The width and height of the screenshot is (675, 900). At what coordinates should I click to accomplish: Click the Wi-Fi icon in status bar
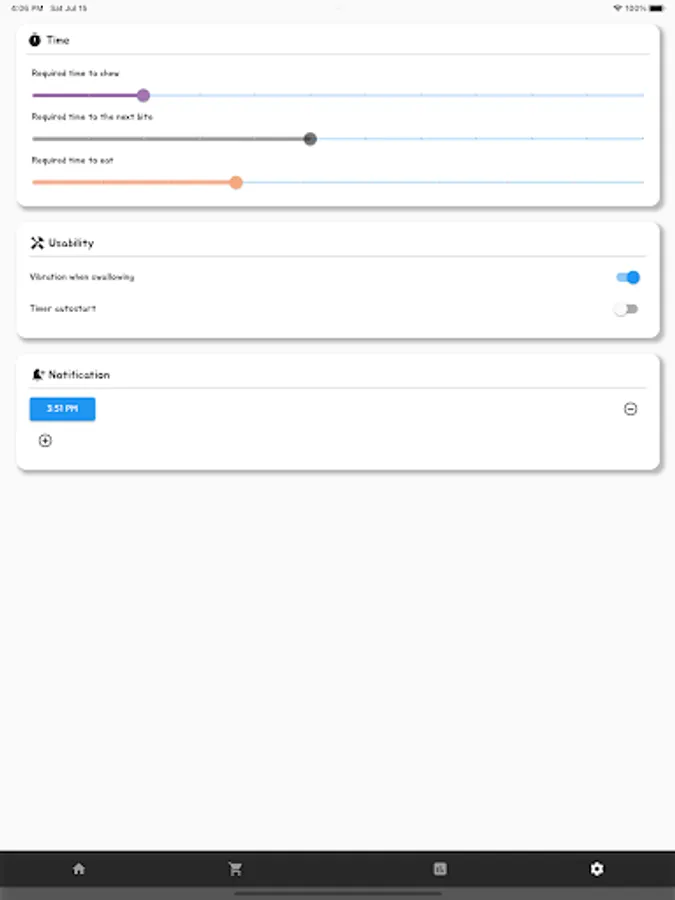pos(618,8)
